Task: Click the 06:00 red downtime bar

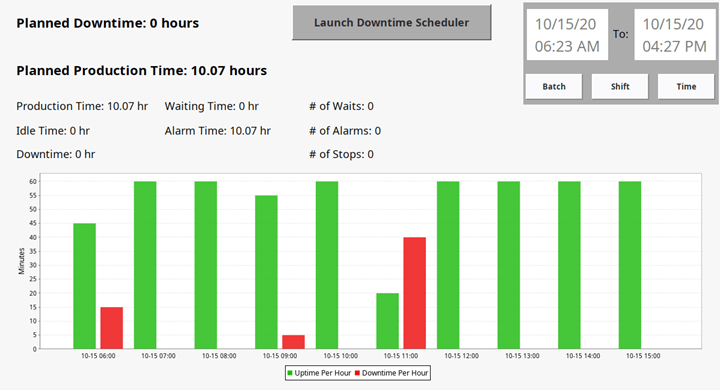Action: [x=112, y=328]
